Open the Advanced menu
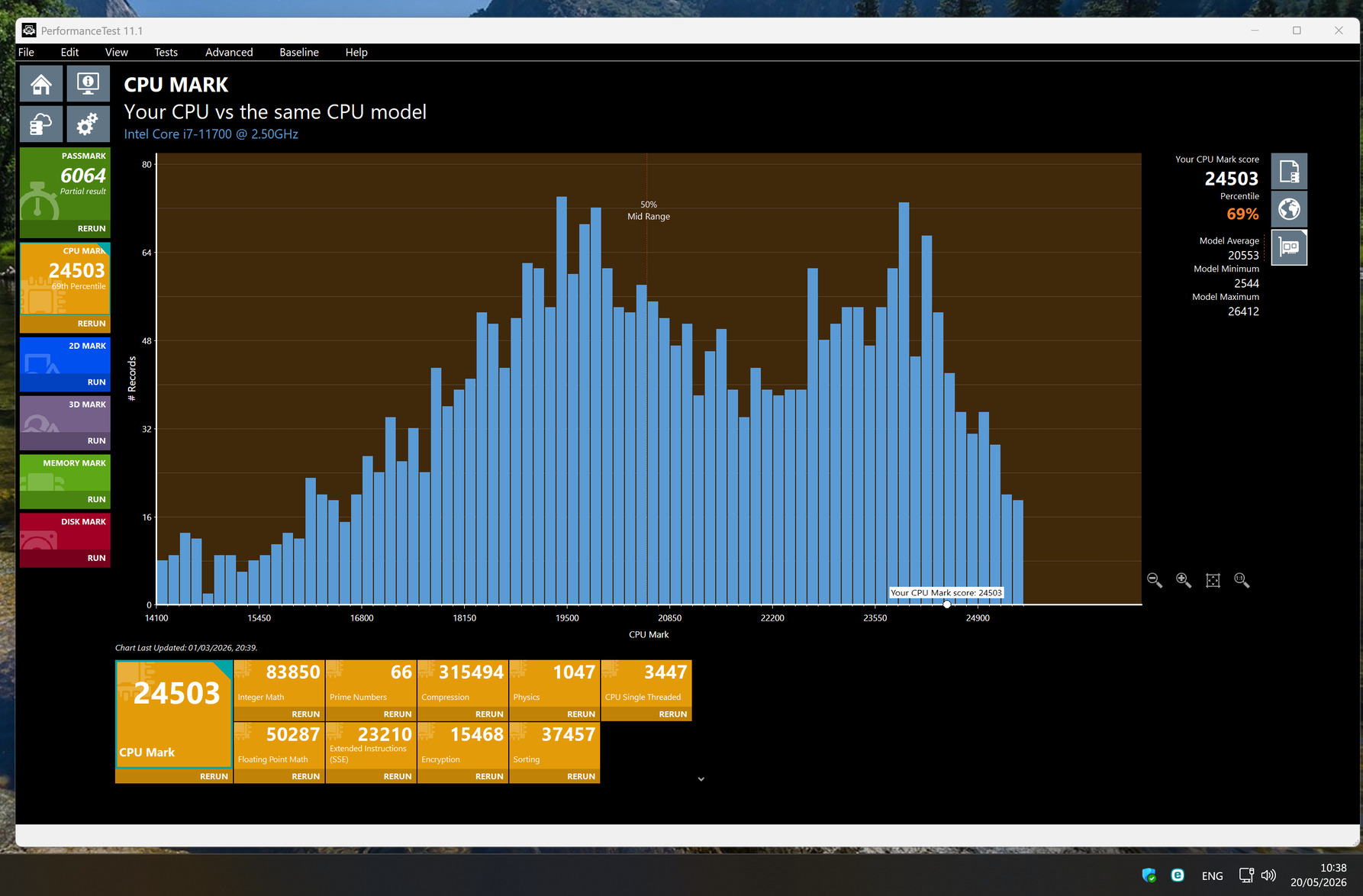Screen dimensions: 1363x896 click(229, 53)
